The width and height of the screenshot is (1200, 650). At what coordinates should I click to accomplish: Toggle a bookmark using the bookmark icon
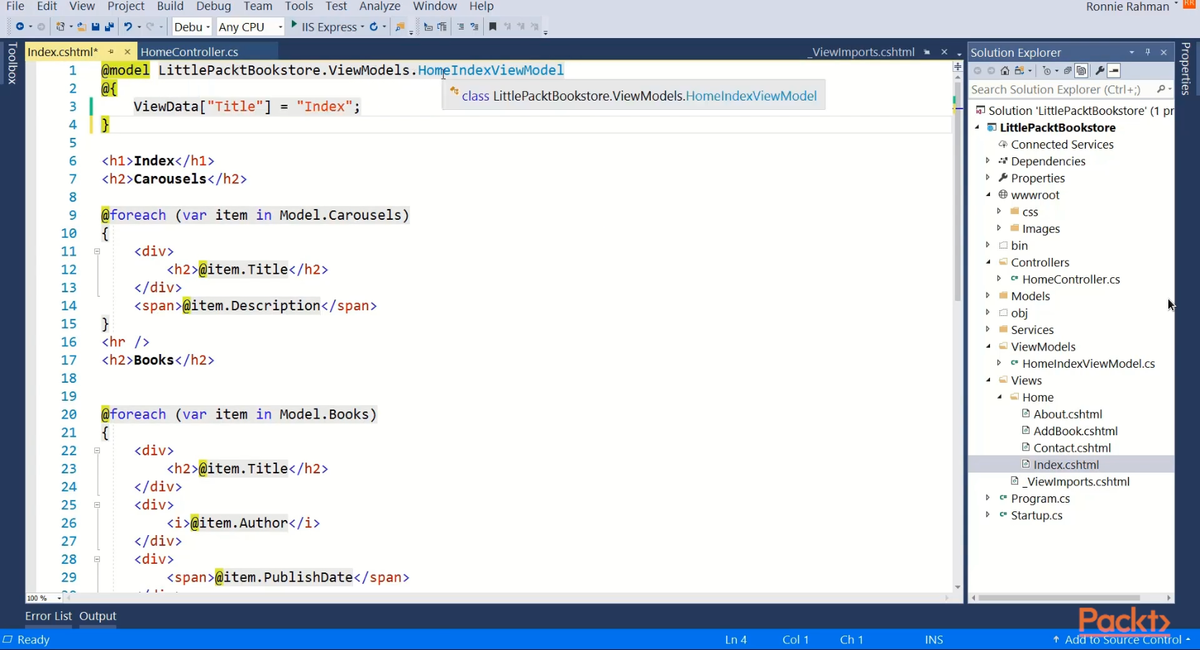492,27
